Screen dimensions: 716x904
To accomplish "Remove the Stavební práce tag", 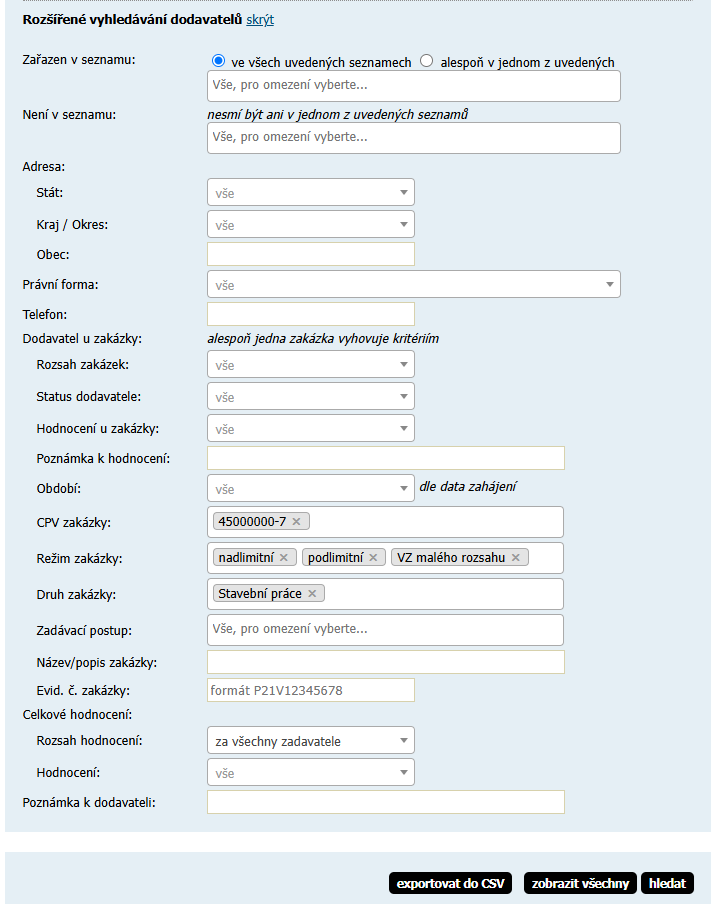I will [312, 594].
